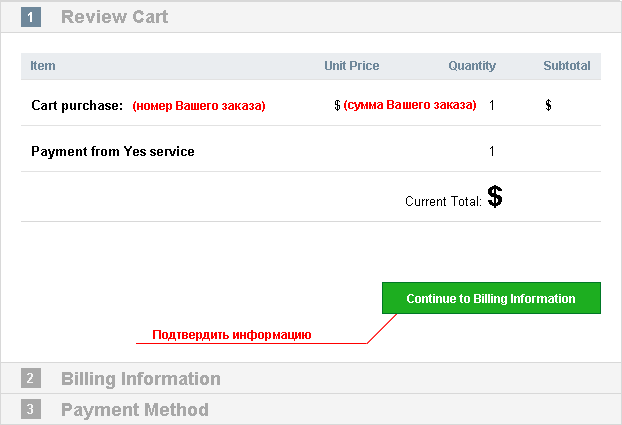Viewport: 622px width, 425px height.
Task: Click the red order number placeholder text
Action: click(199, 106)
